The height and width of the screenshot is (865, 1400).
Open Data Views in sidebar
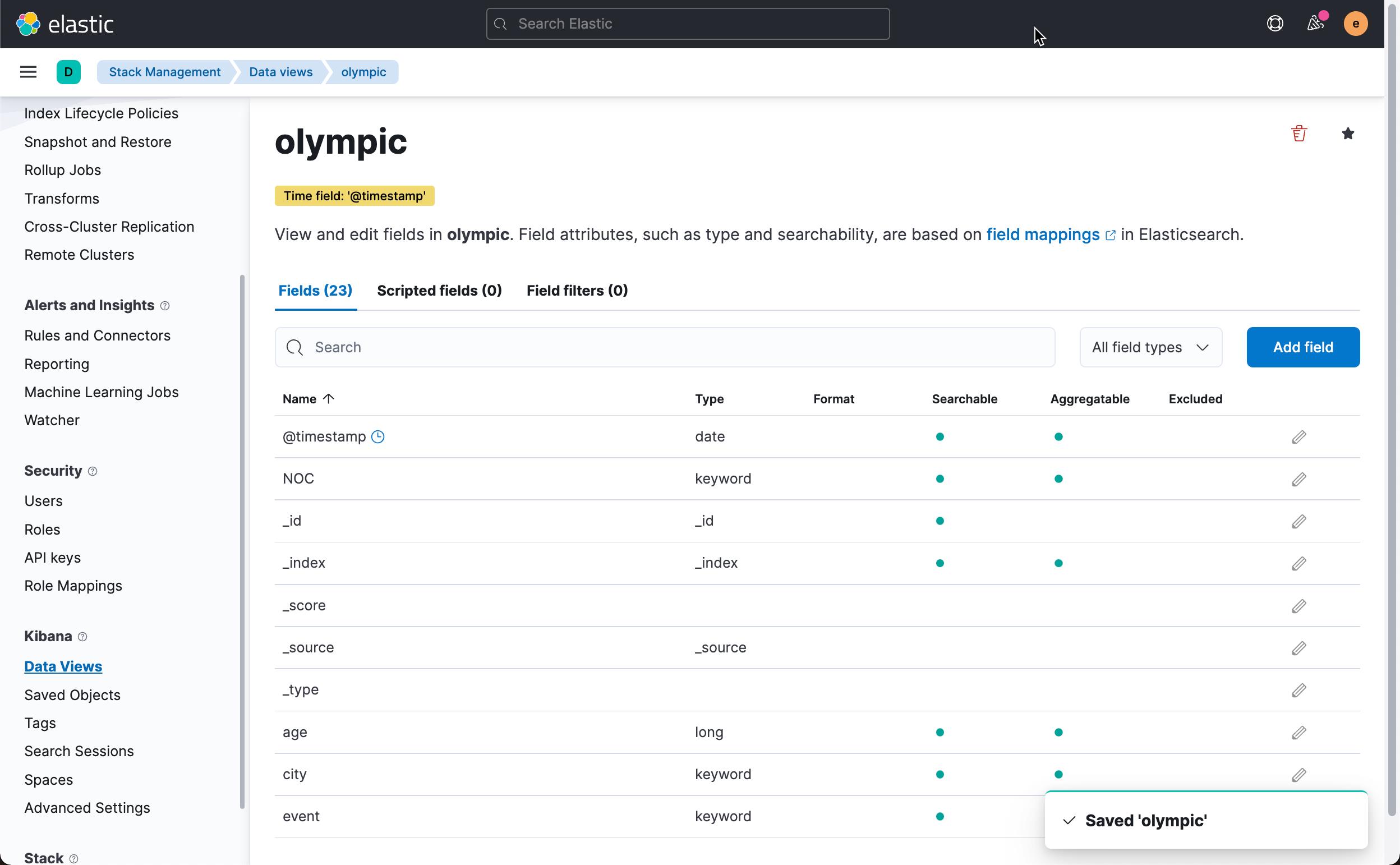coord(63,666)
